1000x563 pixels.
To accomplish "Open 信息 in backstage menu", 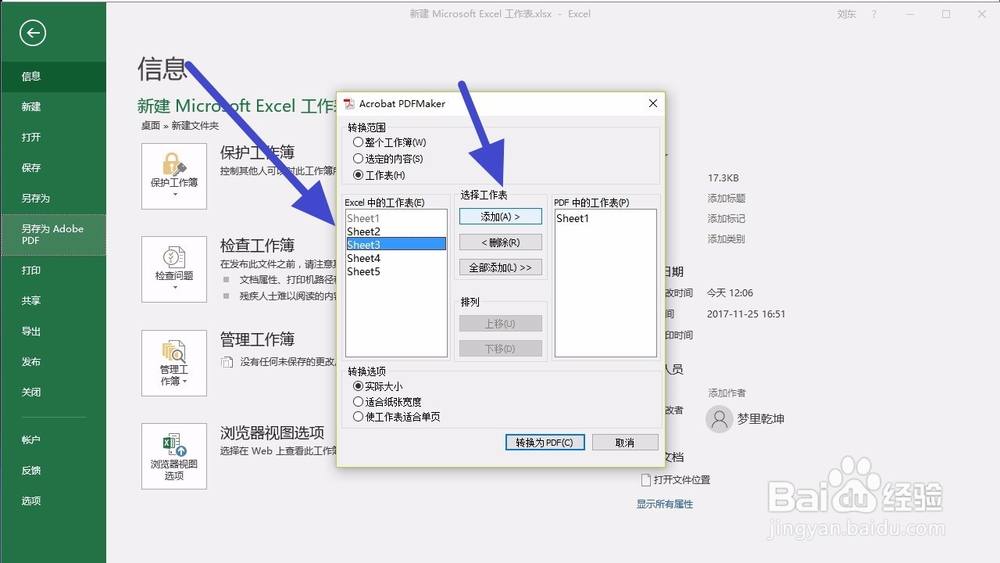I will pos(54,77).
